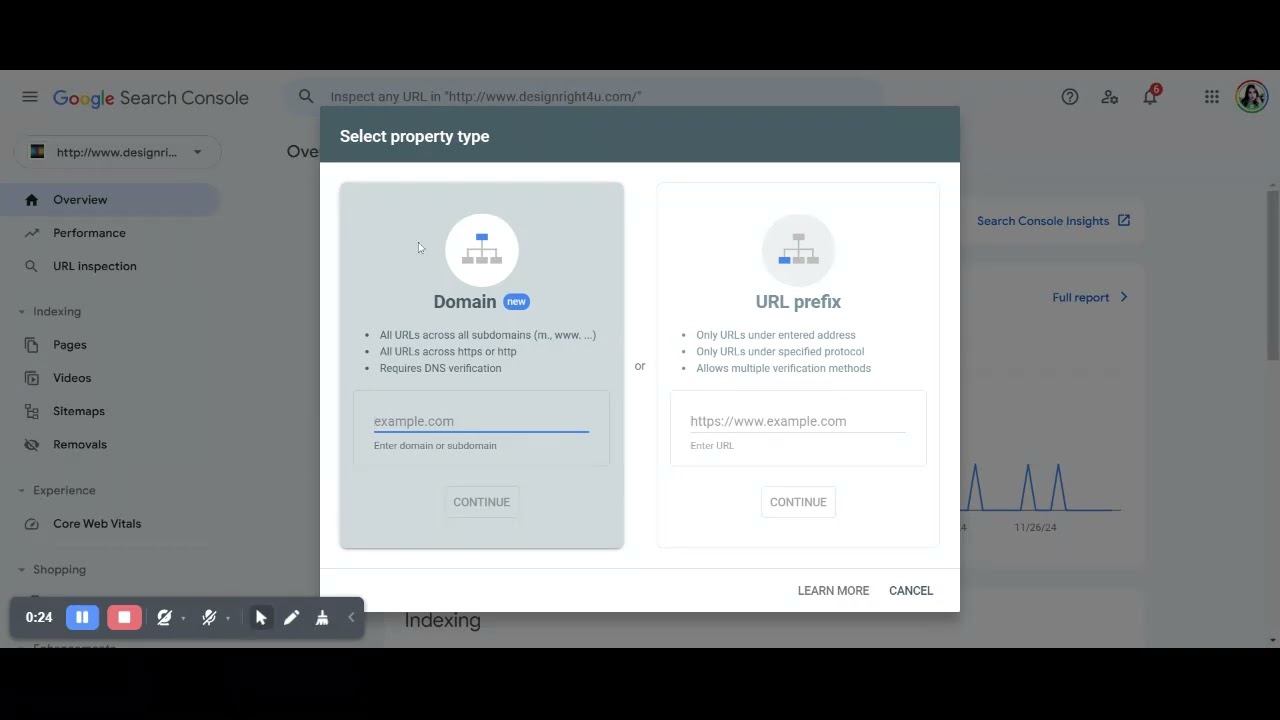Stop the screen recording

(x=124, y=618)
